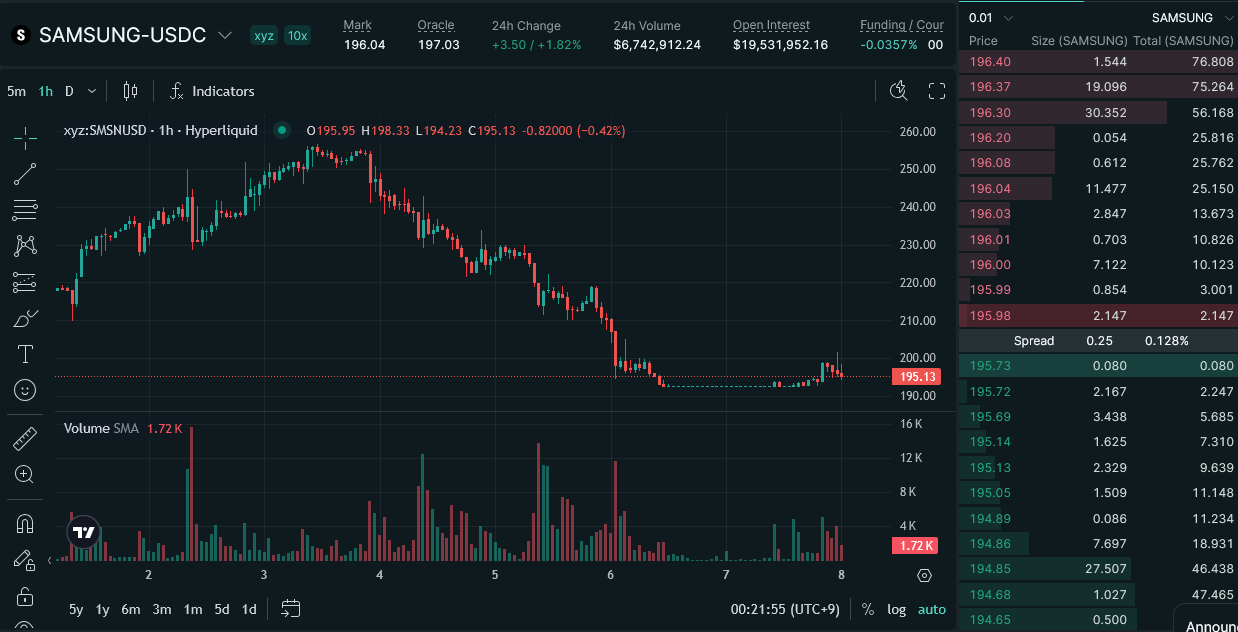Open the 00:21:55 (UTC+9) timezone menu
This screenshot has height=632, width=1238.
pyautogui.click(x=785, y=609)
